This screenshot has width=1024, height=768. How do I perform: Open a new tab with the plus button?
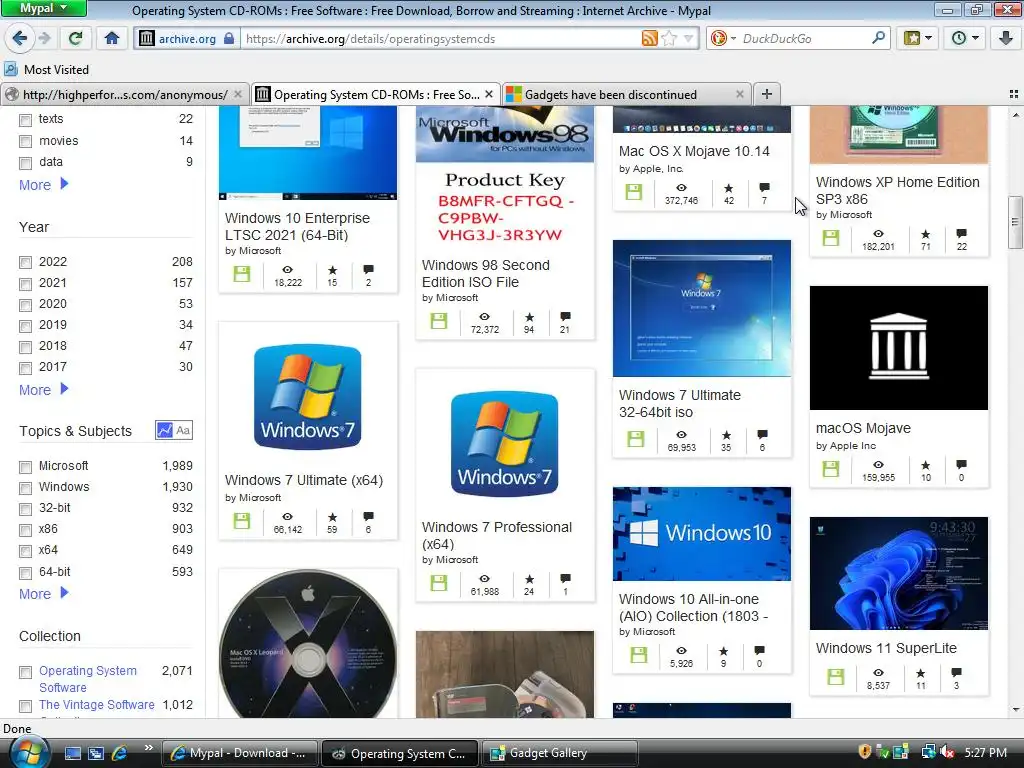pos(767,94)
